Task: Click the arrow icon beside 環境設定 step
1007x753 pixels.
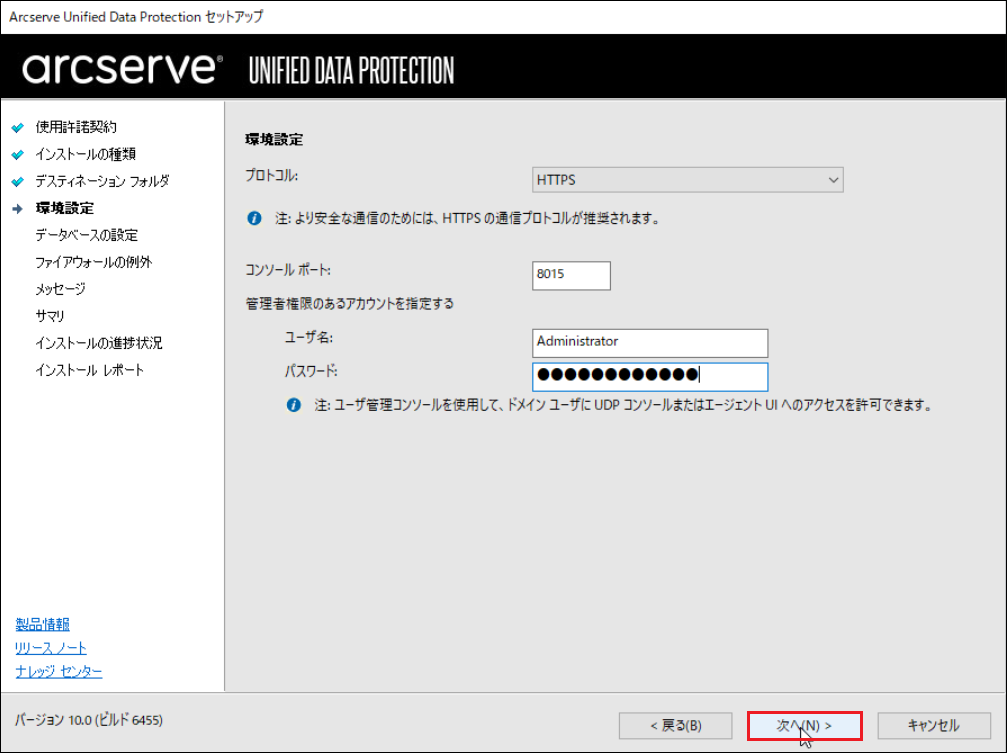Action: [18, 208]
